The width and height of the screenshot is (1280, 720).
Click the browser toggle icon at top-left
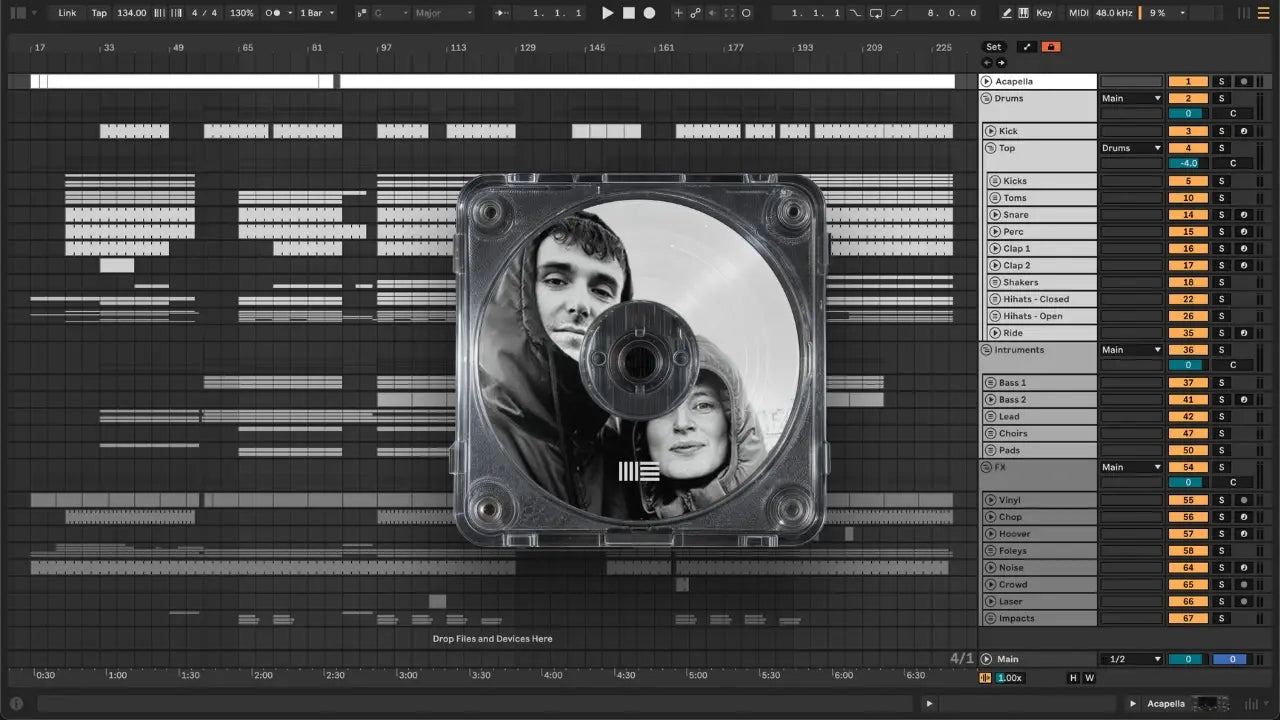[x=17, y=13]
